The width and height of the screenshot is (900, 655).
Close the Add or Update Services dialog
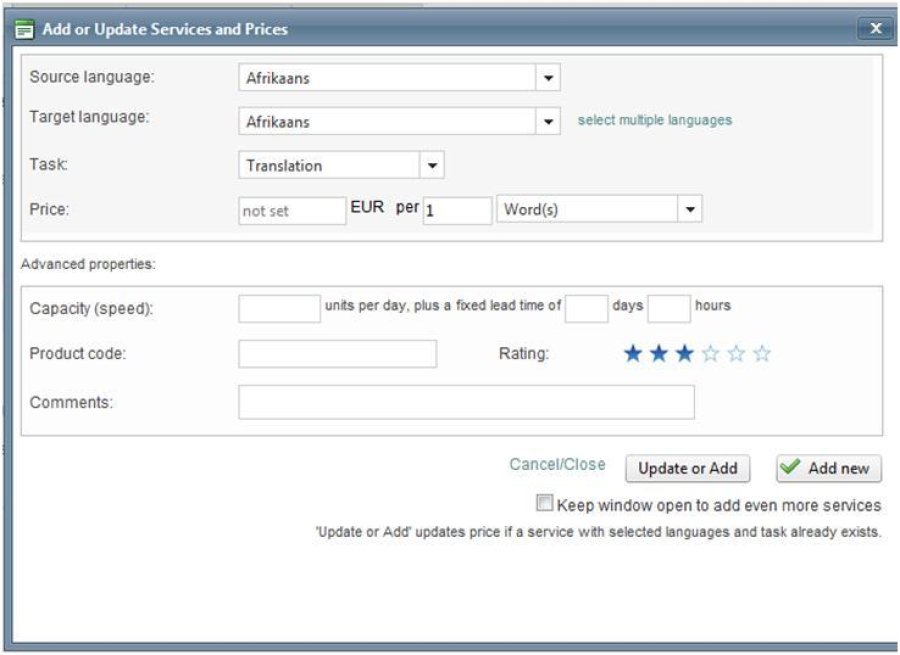[x=875, y=29]
